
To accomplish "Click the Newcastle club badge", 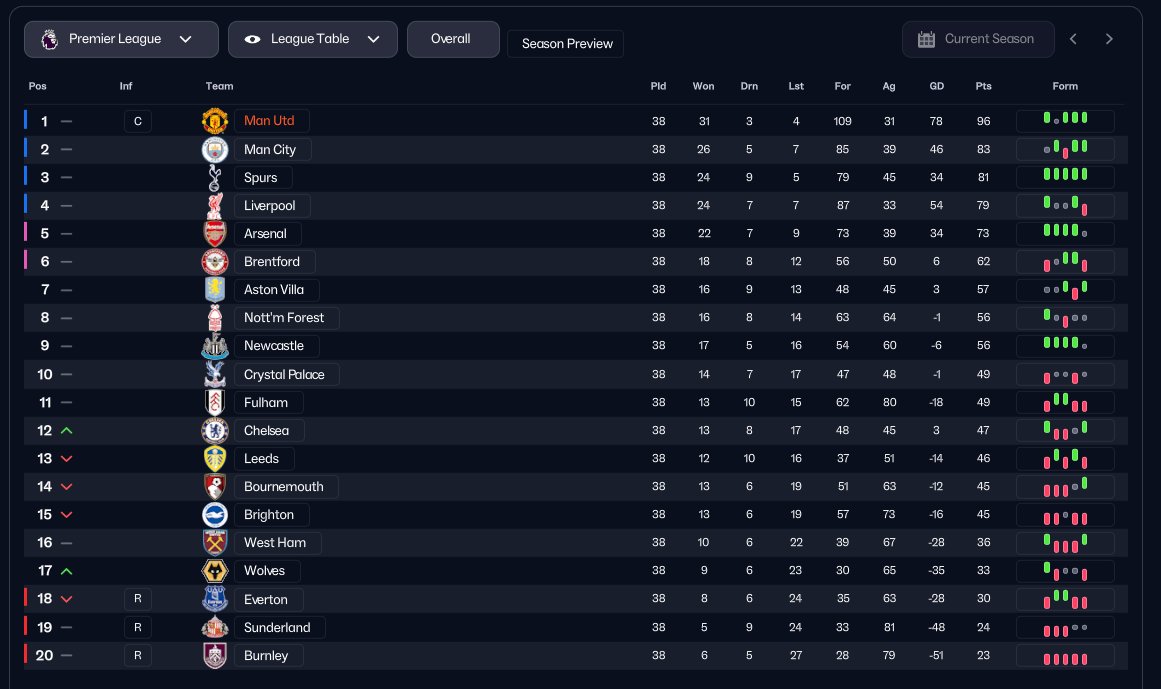I will (x=215, y=346).
